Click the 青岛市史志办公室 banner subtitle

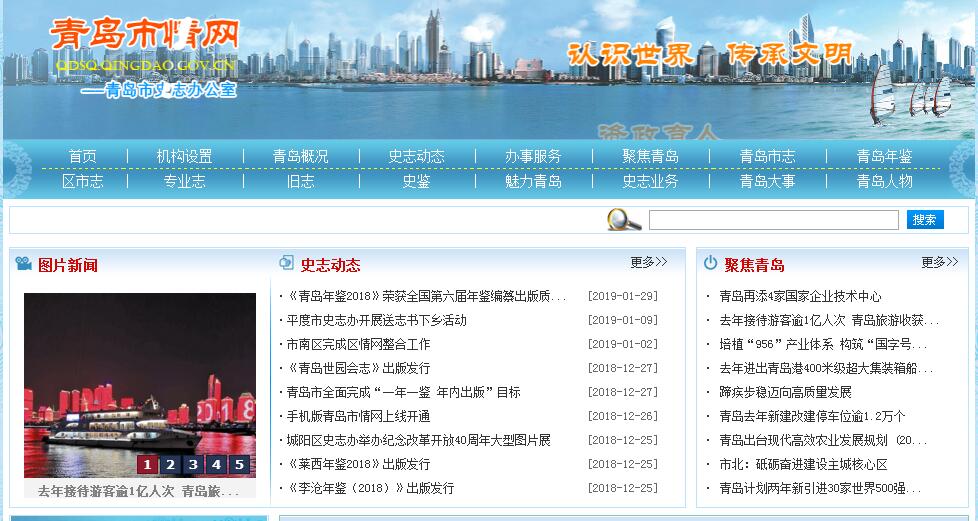(158, 90)
